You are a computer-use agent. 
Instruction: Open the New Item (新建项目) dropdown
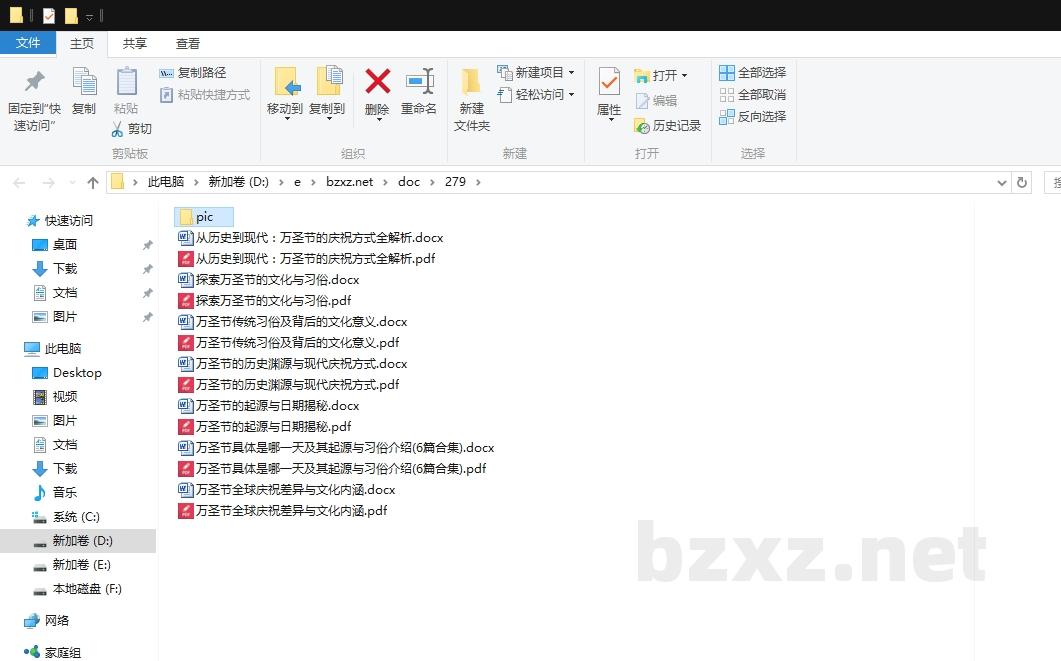click(571, 73)
